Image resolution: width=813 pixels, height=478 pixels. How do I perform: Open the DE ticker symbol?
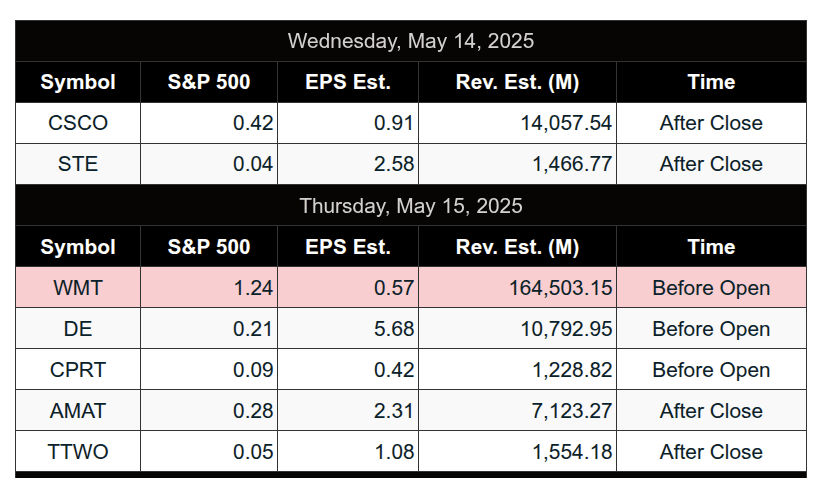coord(78,329)
